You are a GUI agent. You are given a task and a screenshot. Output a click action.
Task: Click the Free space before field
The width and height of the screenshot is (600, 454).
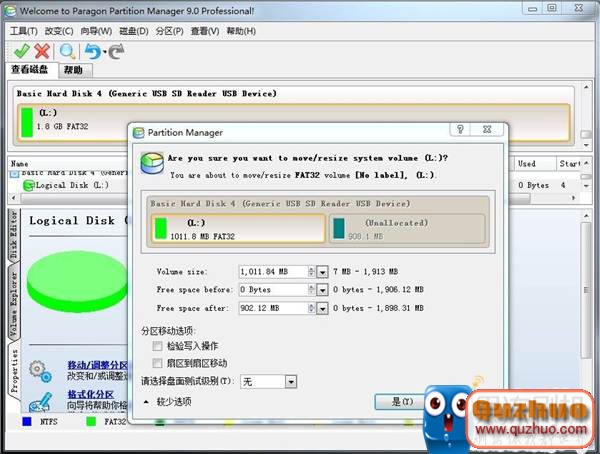[273, 290]
